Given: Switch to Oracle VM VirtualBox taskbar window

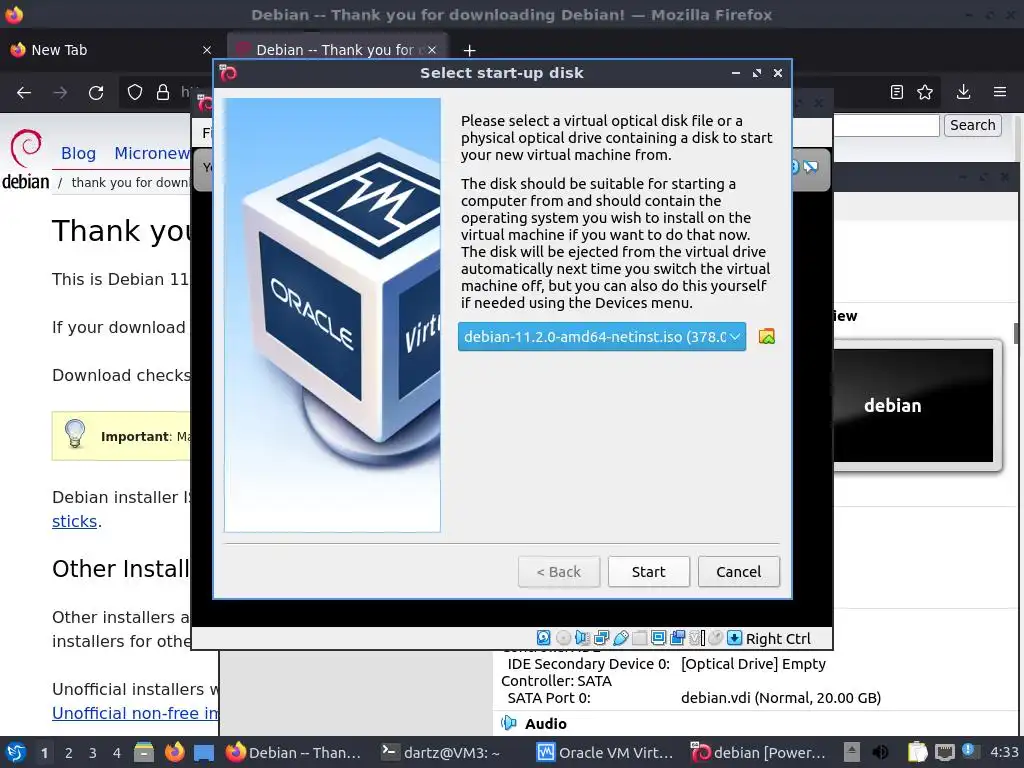Looking at the screenshot, I should click(x=607, y=752).
